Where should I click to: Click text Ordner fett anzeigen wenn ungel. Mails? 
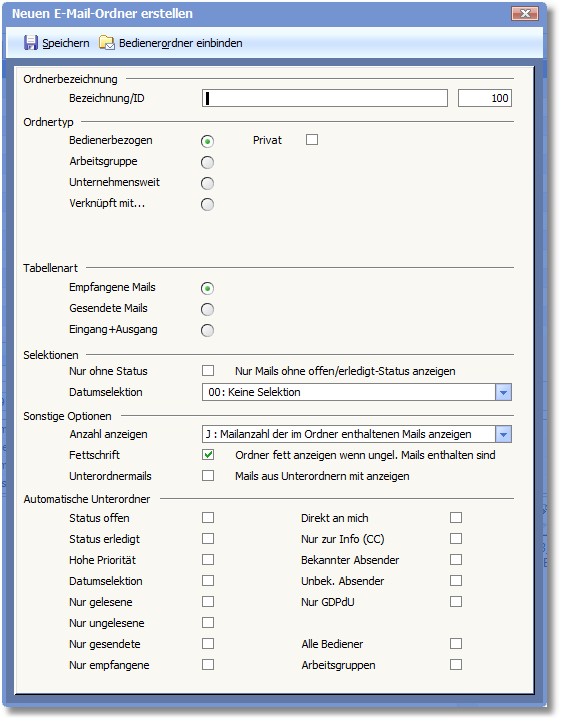pyautogui.click(x=366, y=455)
